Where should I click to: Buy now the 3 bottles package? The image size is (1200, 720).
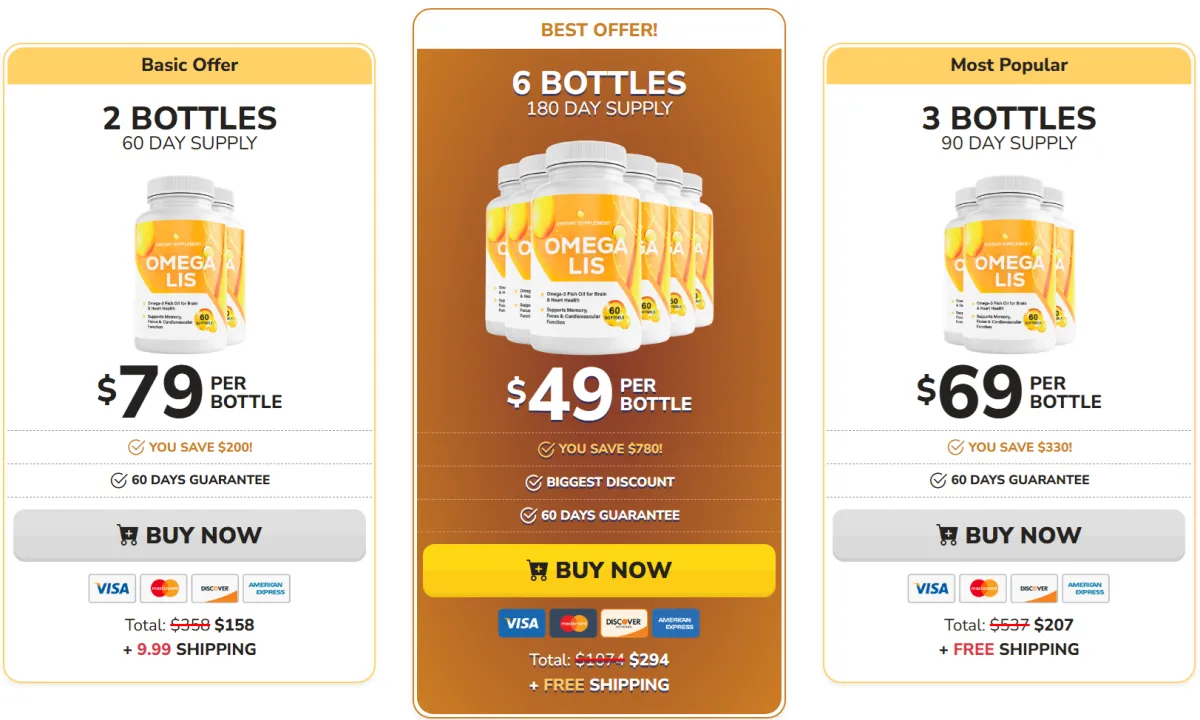[1009, 535]
